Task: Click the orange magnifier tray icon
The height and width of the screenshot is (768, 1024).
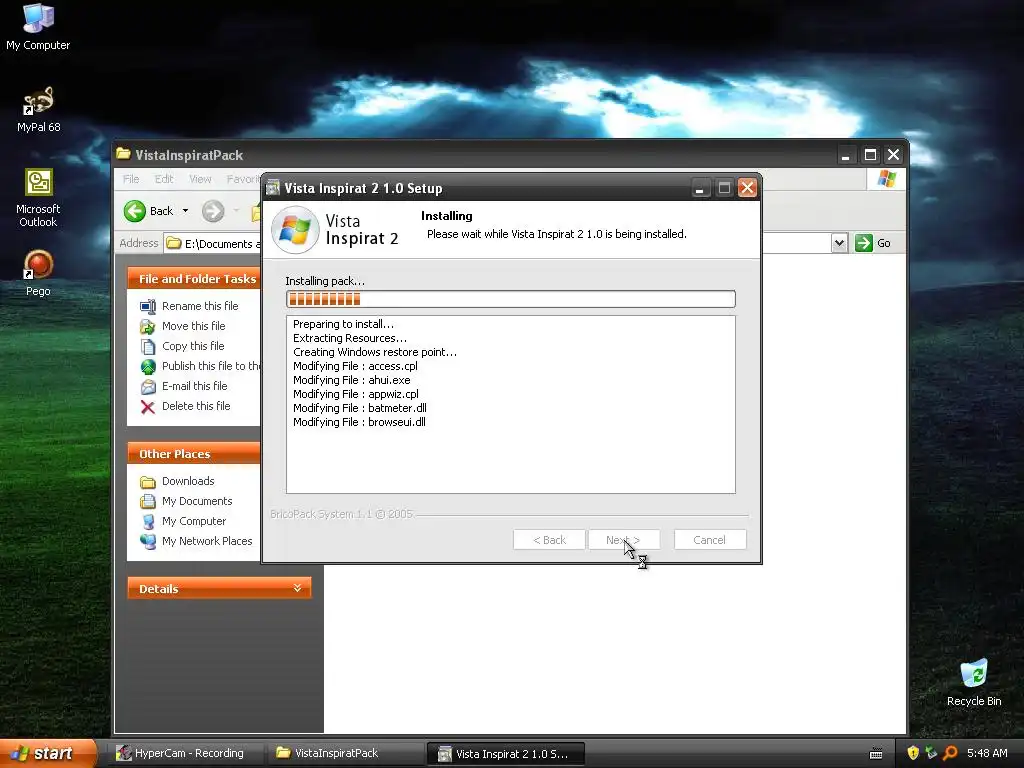Action: [950, 753]
